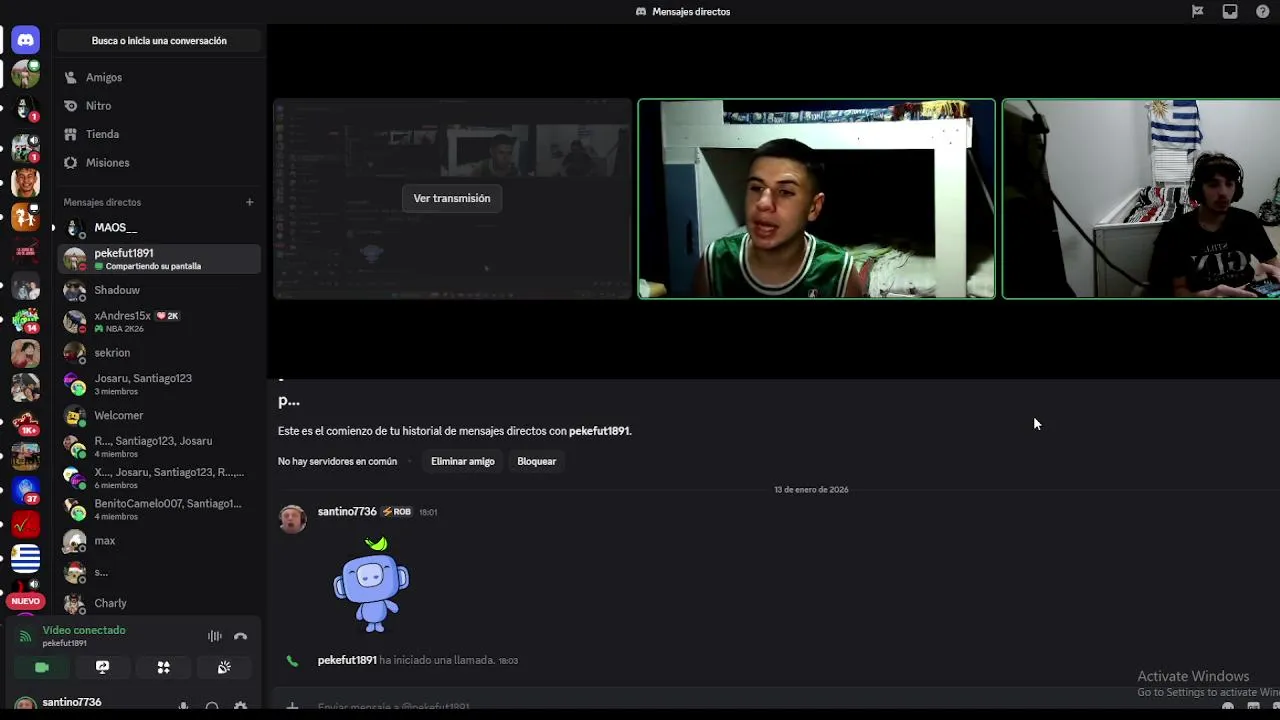Open Uruguay flag server icon

(x=26, y=557)
